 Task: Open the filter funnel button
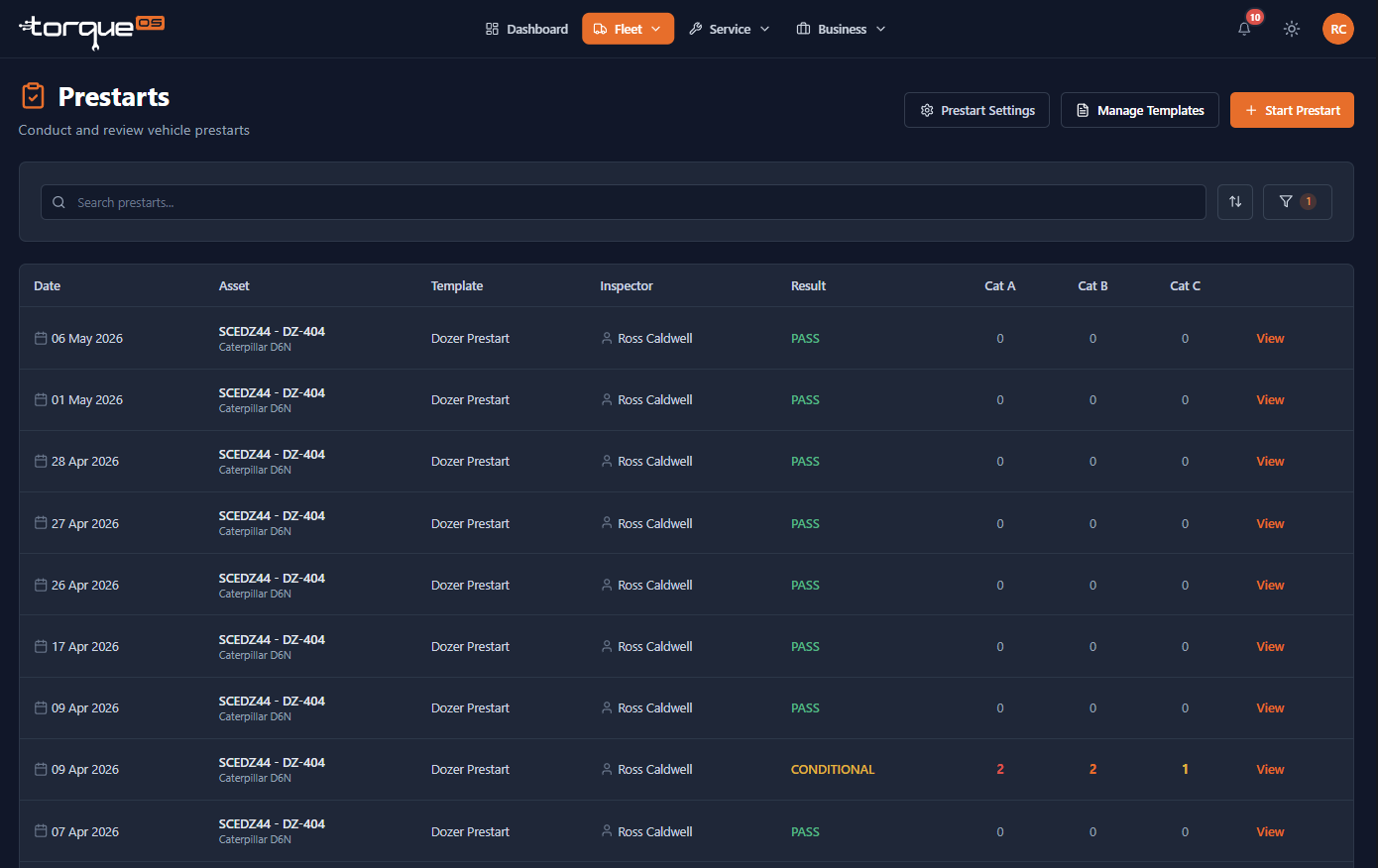click(x=1298, y=202)
